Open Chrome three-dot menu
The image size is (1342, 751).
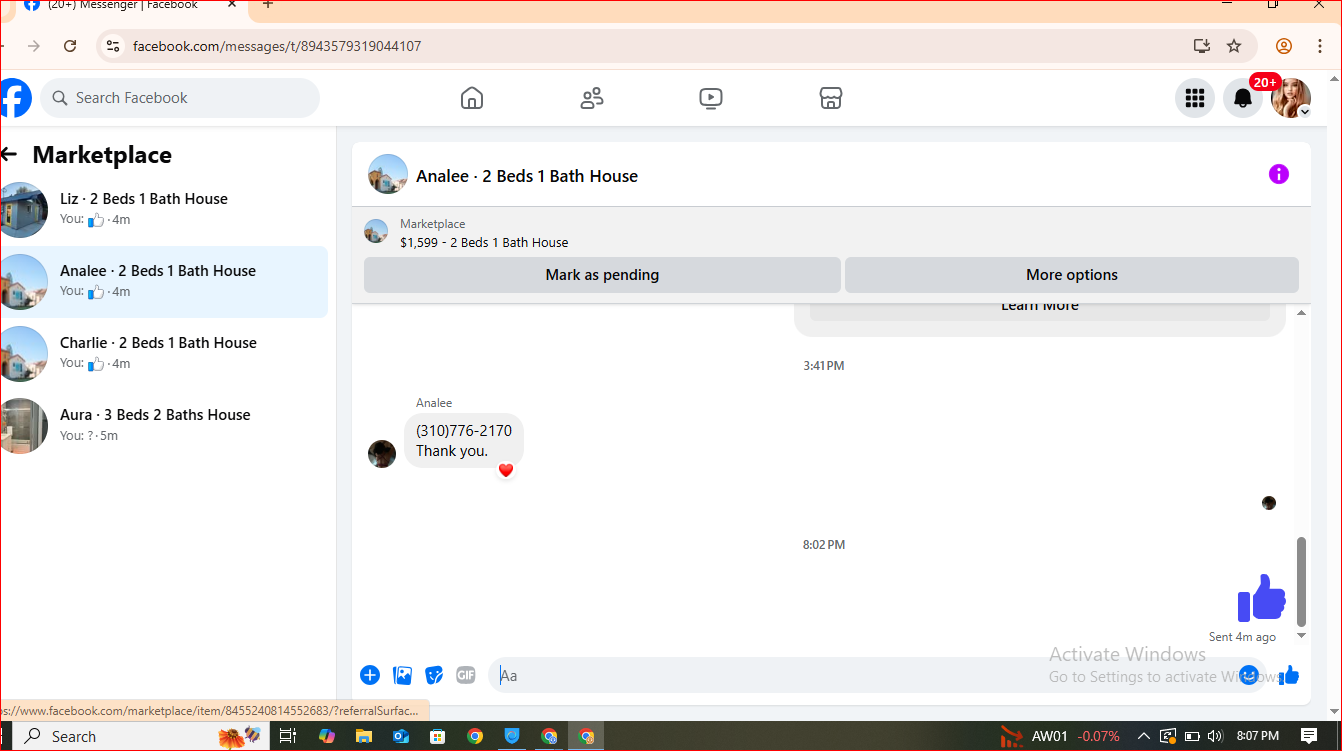pyautogui.click(x=1321, y=46)
